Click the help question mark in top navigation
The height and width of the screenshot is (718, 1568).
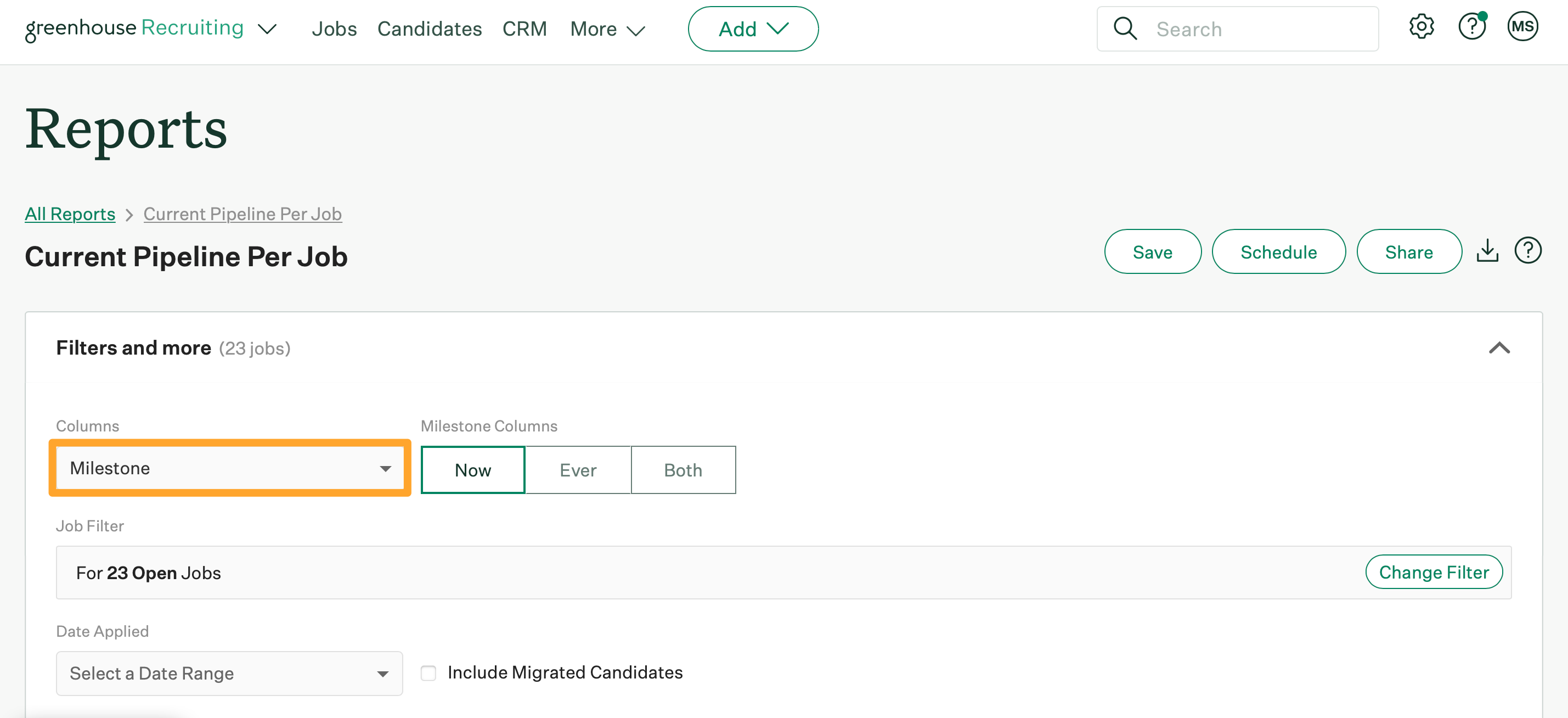tap(1471, 27)
